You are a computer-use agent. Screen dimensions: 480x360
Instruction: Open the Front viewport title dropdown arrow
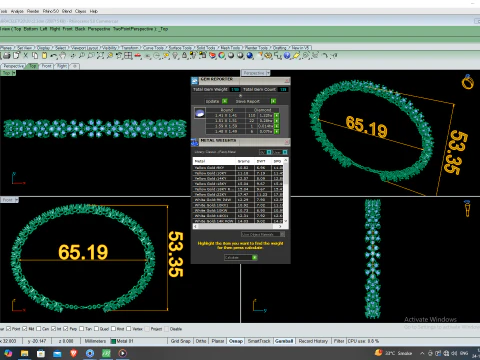coord(17,200)
